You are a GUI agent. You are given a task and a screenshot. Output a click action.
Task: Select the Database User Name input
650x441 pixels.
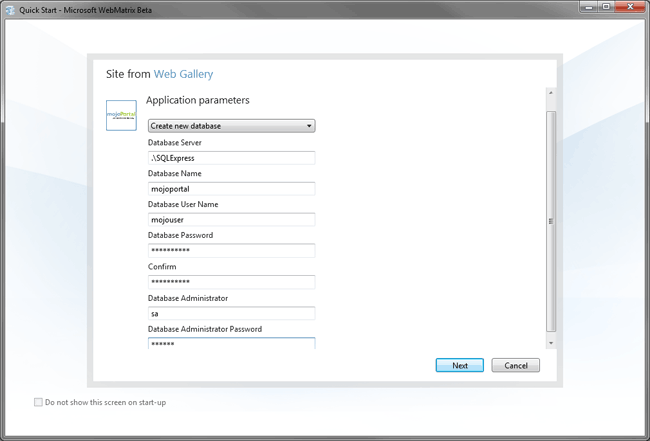231,220
